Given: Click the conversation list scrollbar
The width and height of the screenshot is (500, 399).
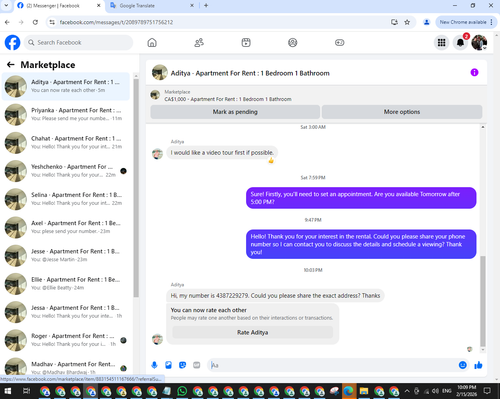Looking at the screenshot, I should (136, 188).
